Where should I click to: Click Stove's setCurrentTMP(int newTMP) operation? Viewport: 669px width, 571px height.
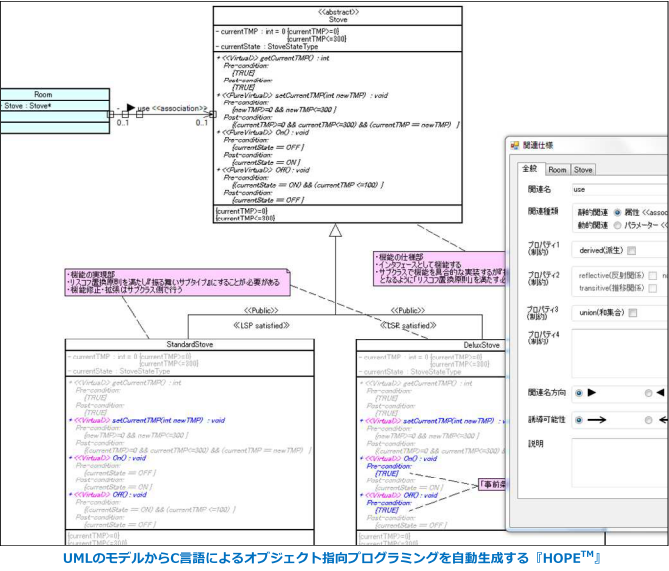tap(303, 96)
